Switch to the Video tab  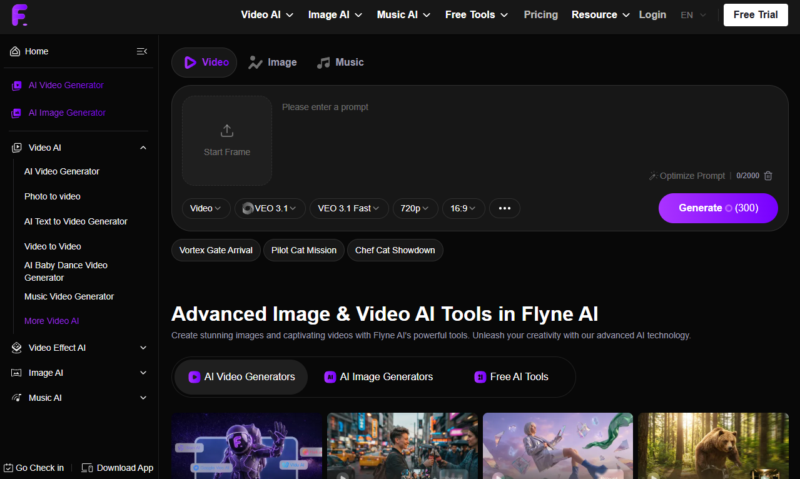coord(204,62)
